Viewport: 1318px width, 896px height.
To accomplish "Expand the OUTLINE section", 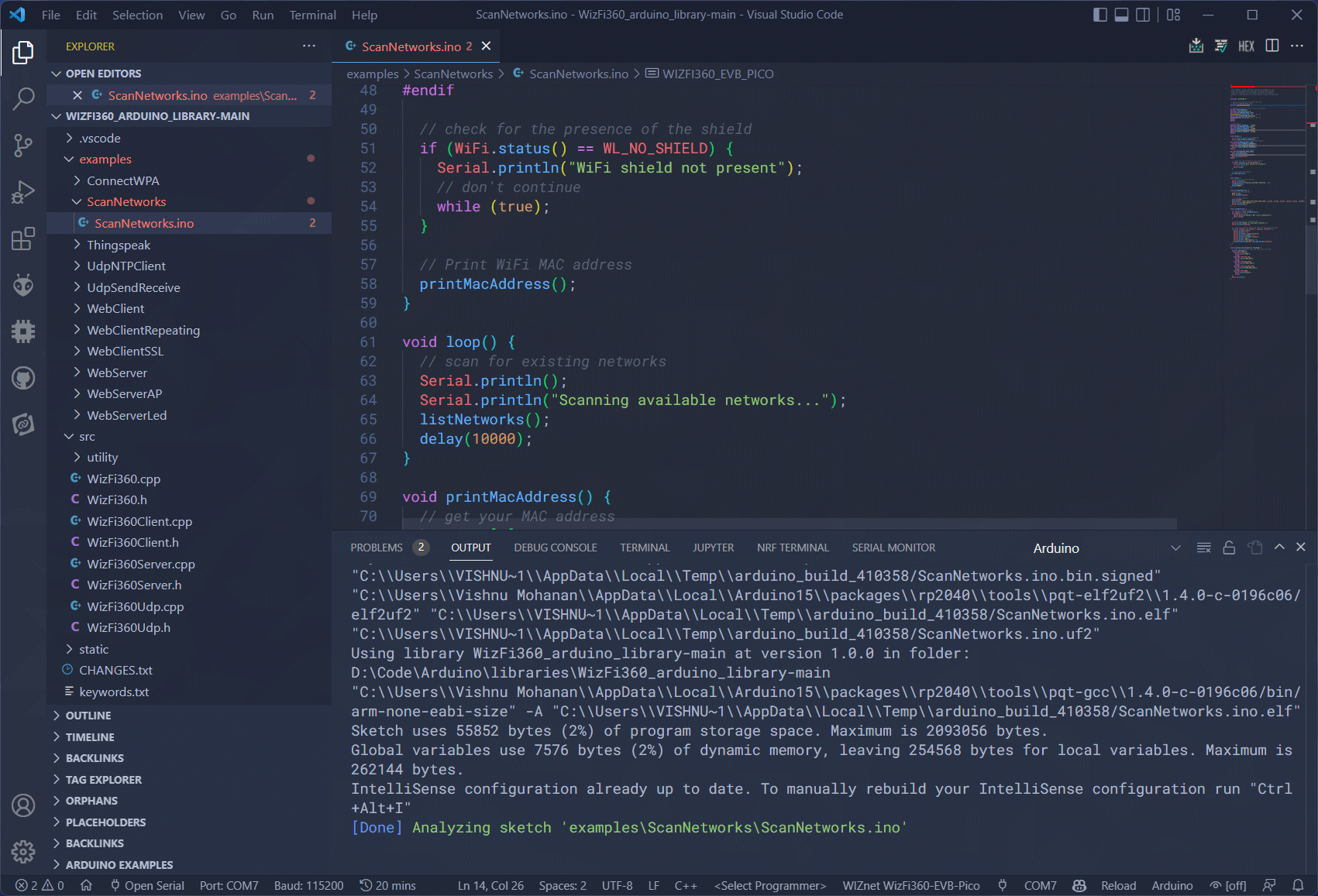I will coord(189,716).
